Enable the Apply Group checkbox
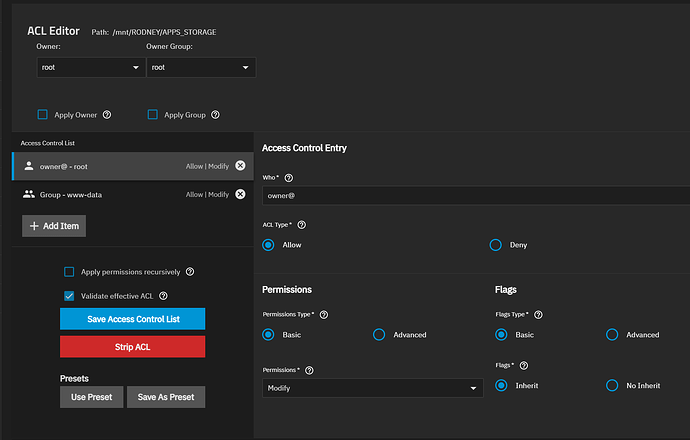The height and width of the screenshot is (440, 690). pyautogui.click(x=153, y=114)
